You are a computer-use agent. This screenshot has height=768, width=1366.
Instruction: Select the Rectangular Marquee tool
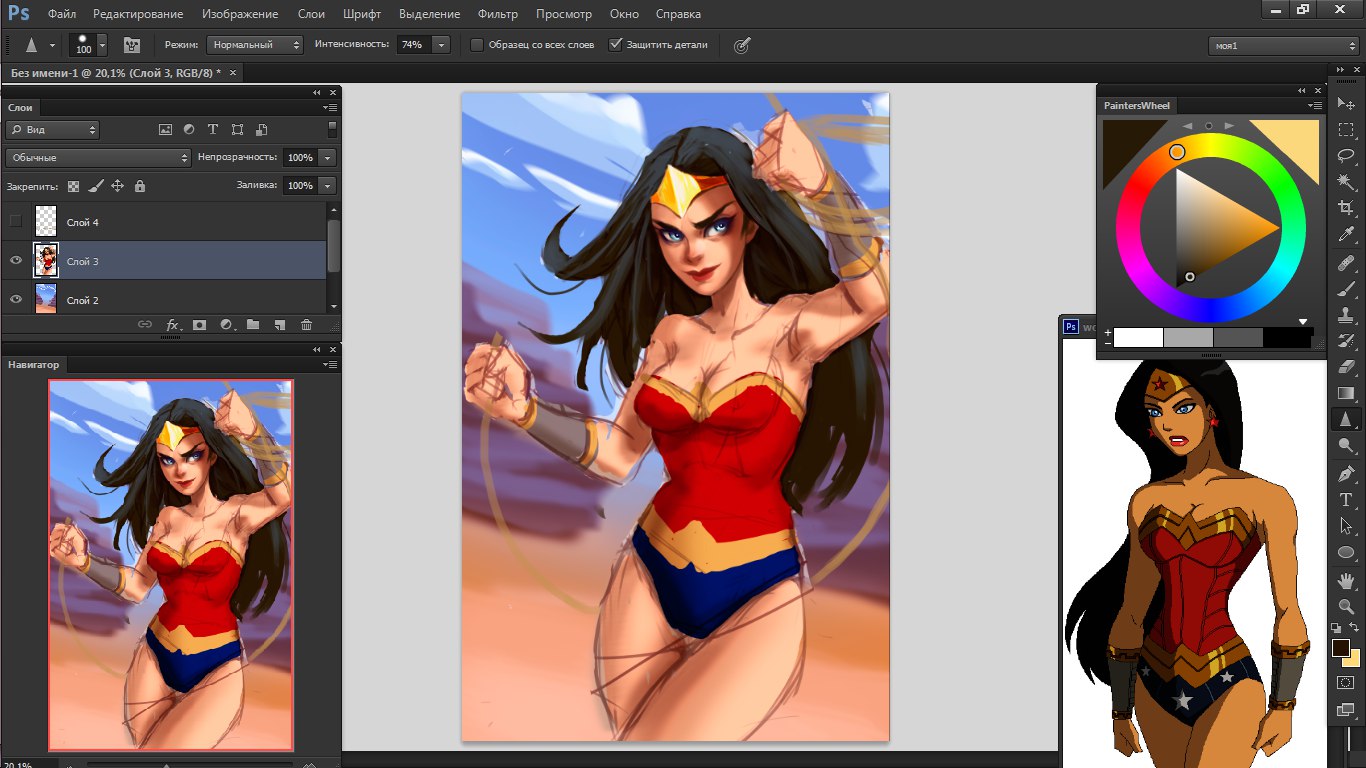(x=1346, y=130)
